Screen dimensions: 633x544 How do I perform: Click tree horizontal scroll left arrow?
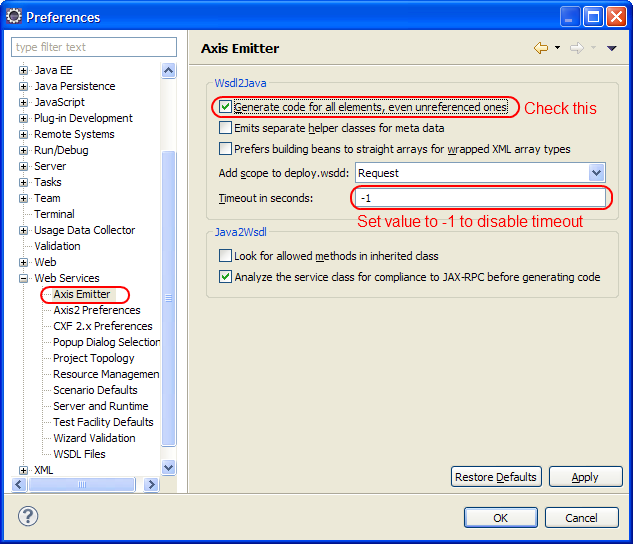tap(19, 484)
